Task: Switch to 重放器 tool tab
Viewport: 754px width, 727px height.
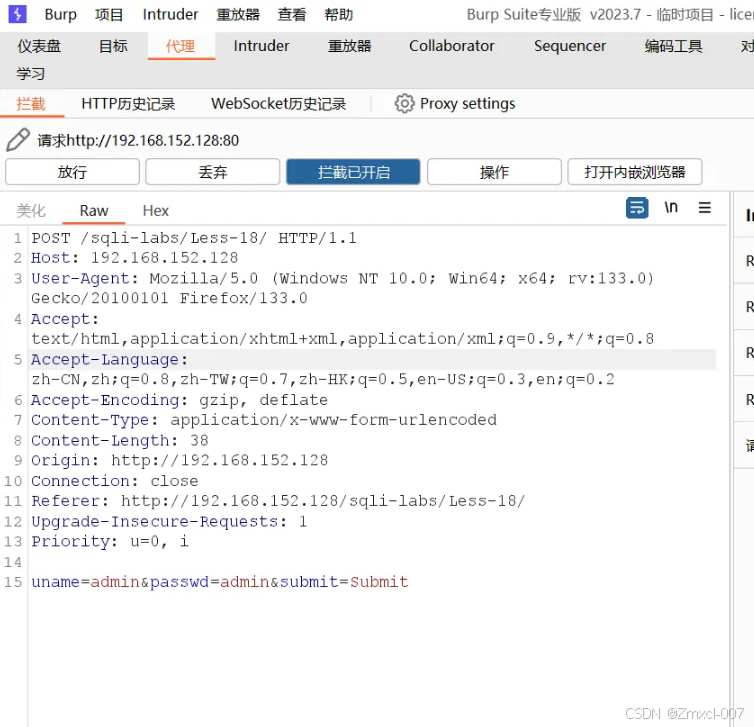Action: tap(350, 46)
